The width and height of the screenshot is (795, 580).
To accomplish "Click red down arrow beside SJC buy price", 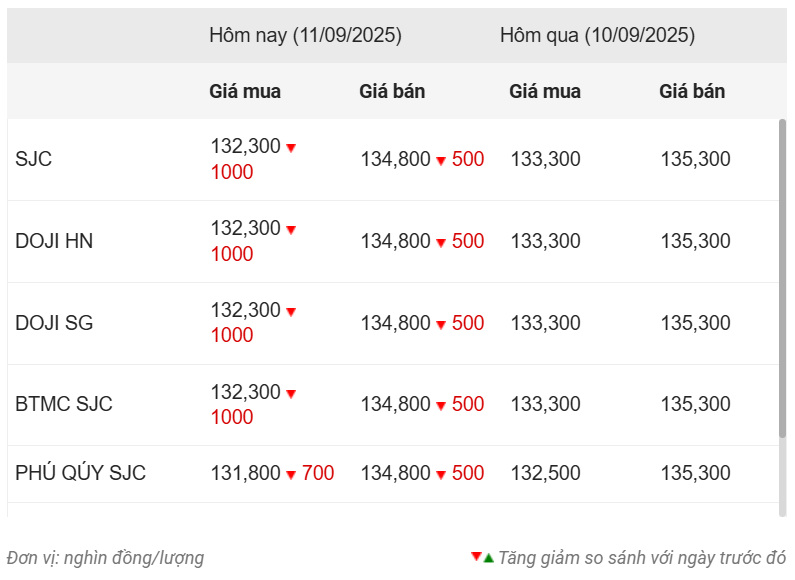I will 291,148.
